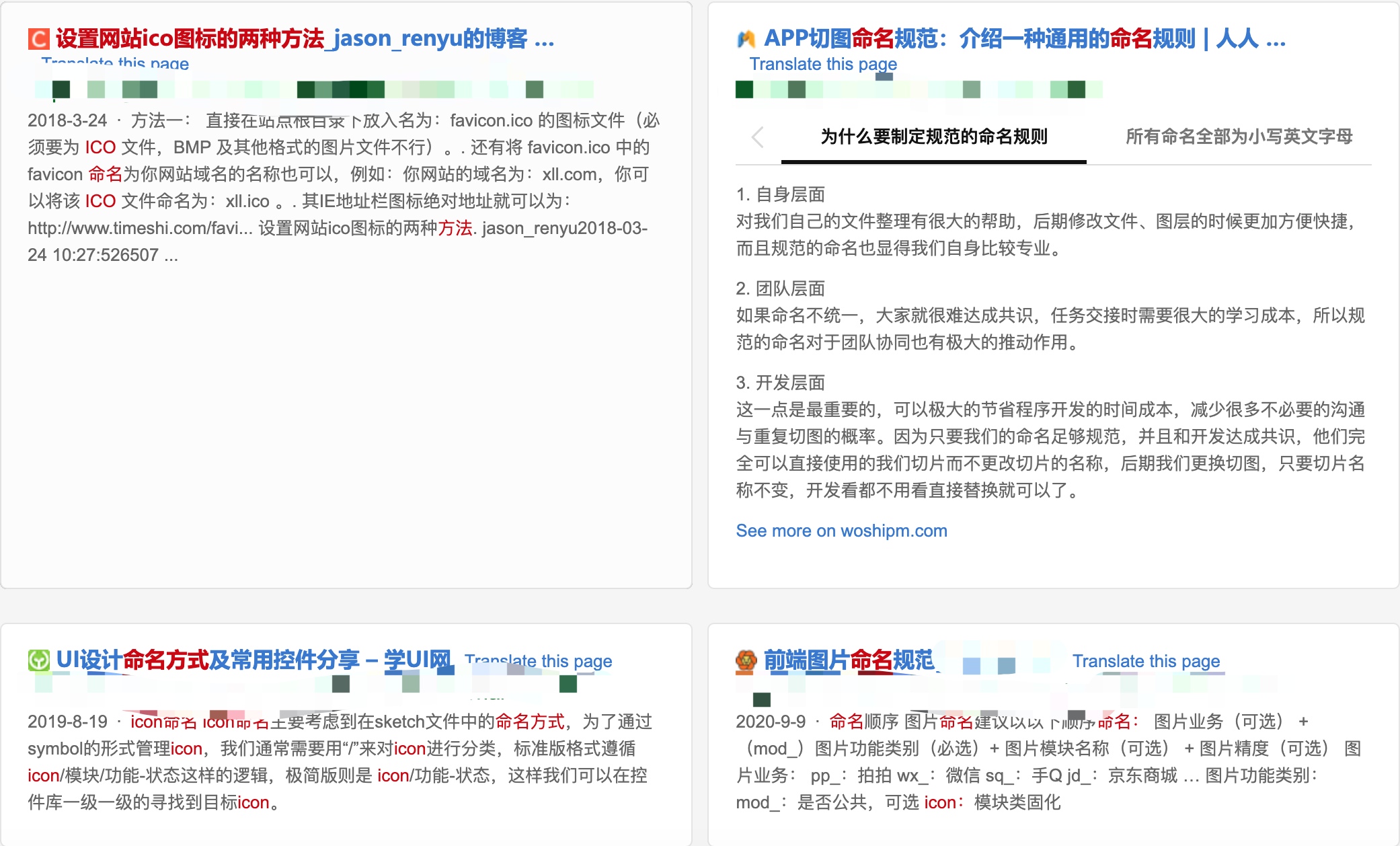Click the woshipm favicon beside the APP切图 result
The image size is (1400, 846).
746,39
